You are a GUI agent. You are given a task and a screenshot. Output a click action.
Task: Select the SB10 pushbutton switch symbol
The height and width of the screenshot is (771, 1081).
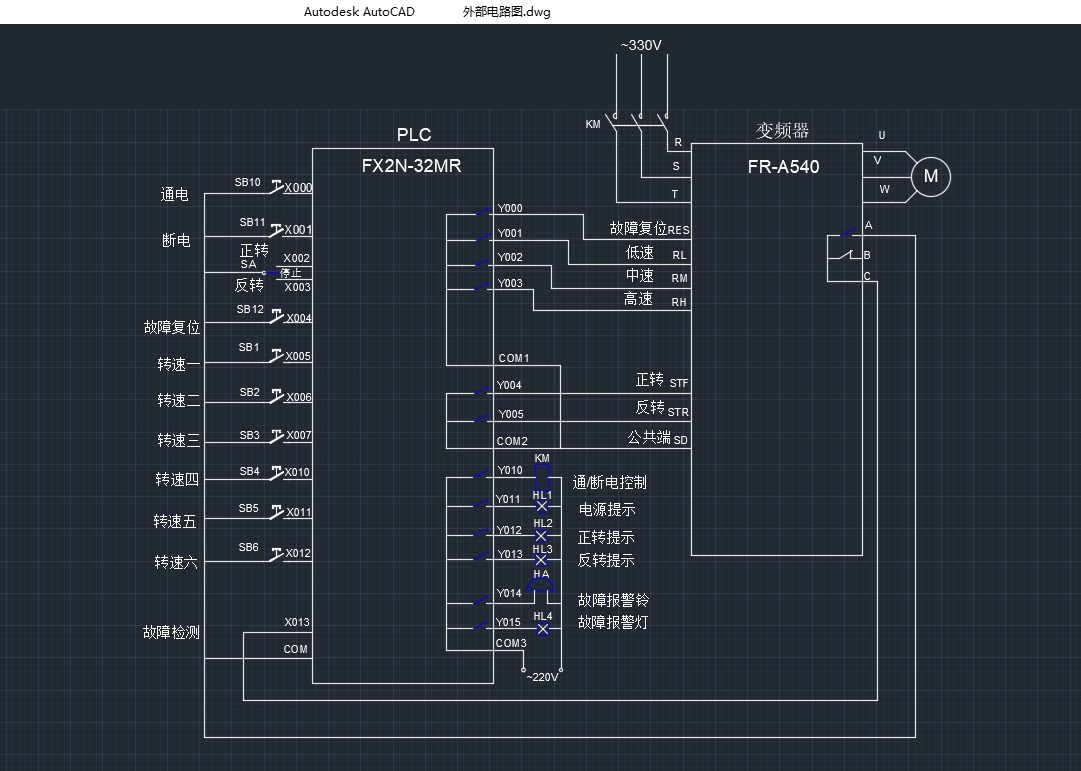276,187
